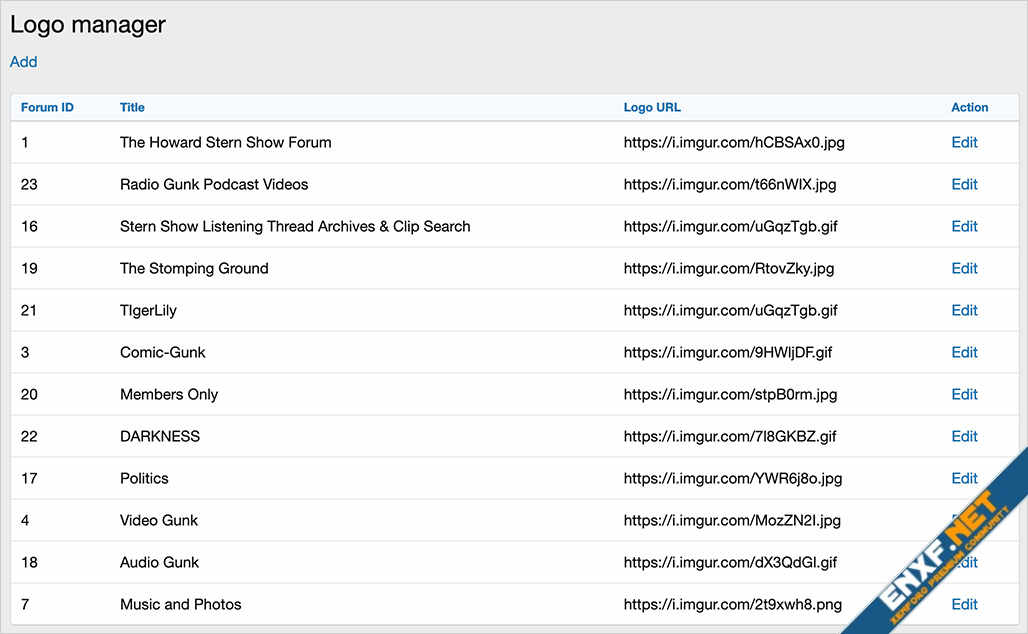Select the title TIgerLily
1028x634 pixels.
(x=148, y=310)
